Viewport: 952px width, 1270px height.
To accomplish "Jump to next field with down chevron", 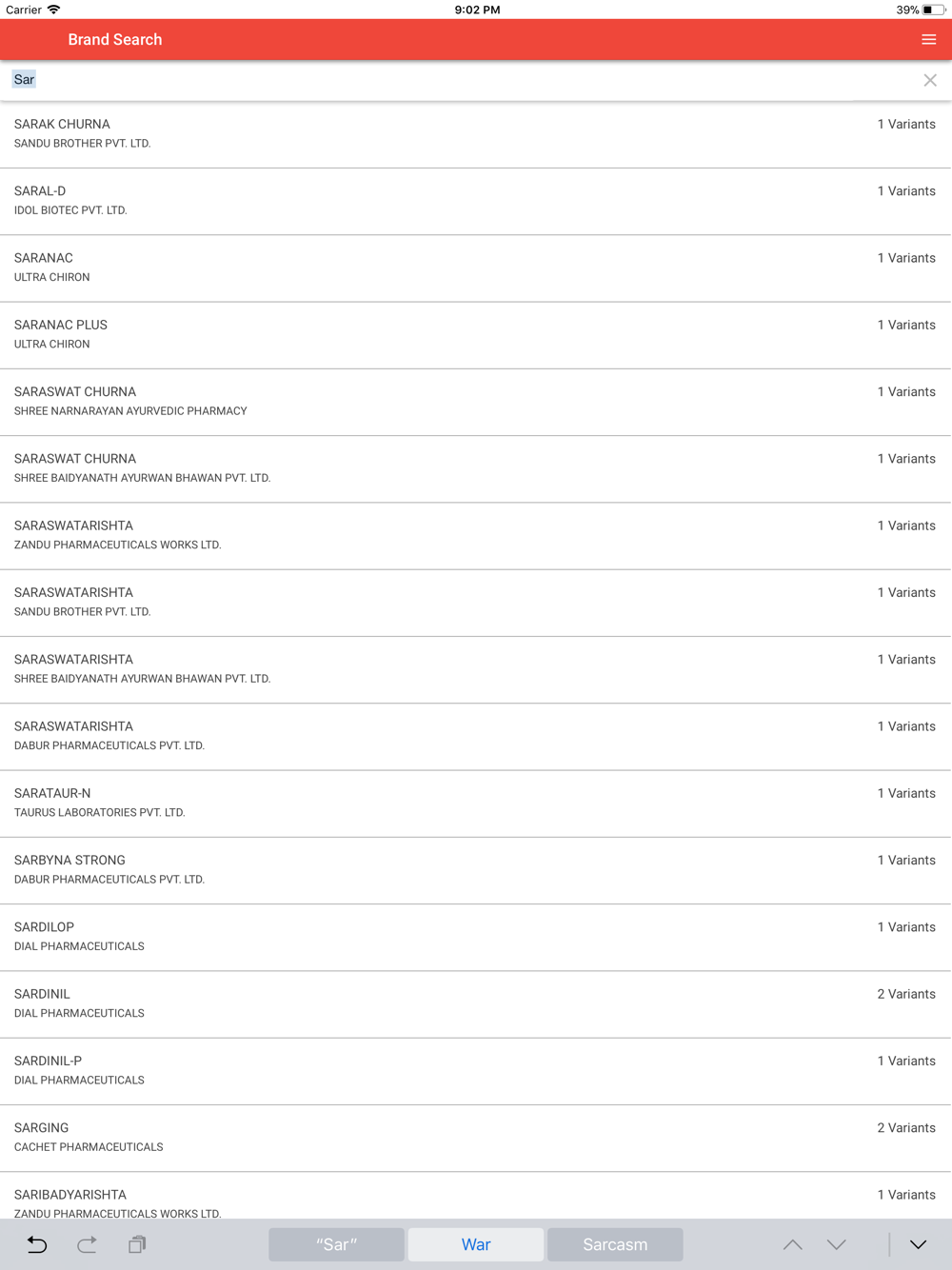I will (x=837, y=1244).
